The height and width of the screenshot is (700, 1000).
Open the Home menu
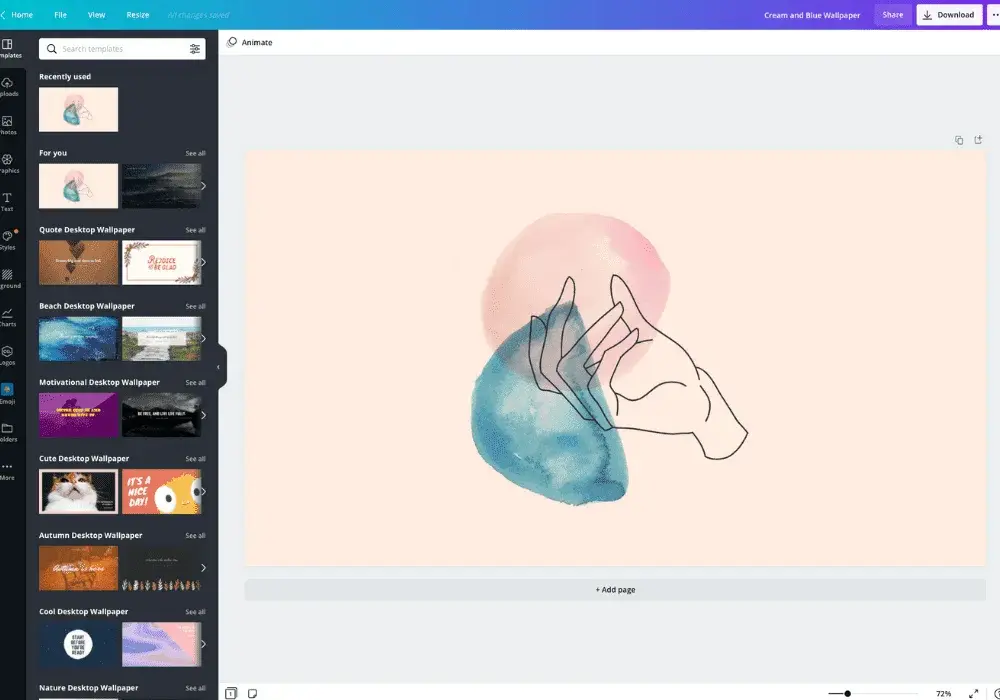(22, 15)
